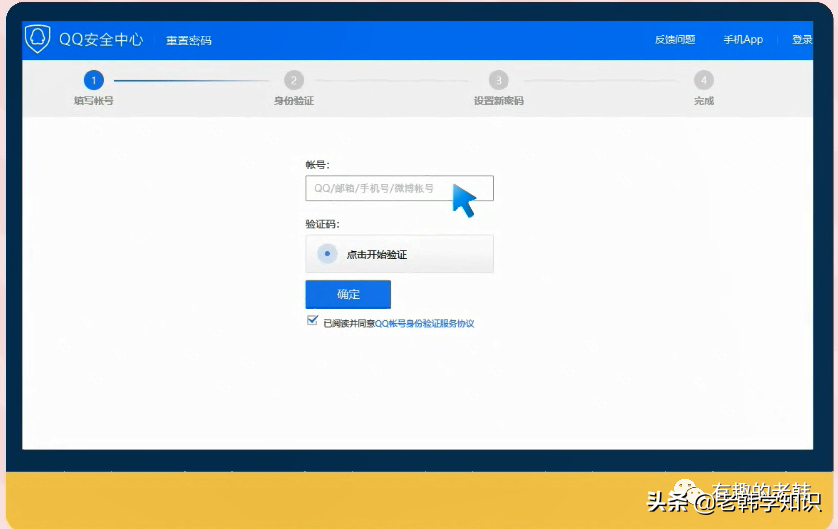Open the QQ帐号身份验证服务协议 link

point(424,323)
